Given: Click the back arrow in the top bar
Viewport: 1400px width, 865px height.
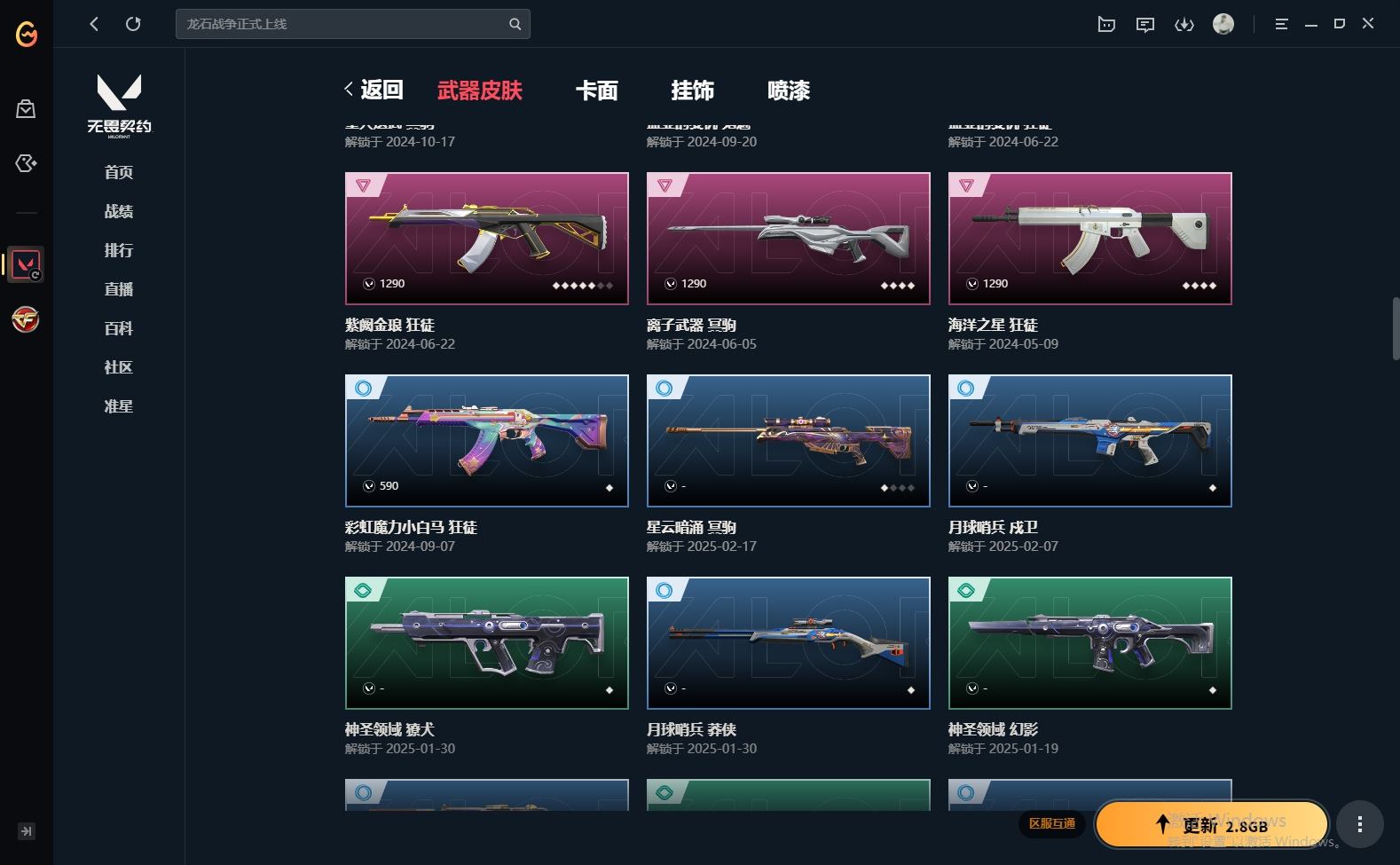Looking at the screenshot, I should coord(94,24).
